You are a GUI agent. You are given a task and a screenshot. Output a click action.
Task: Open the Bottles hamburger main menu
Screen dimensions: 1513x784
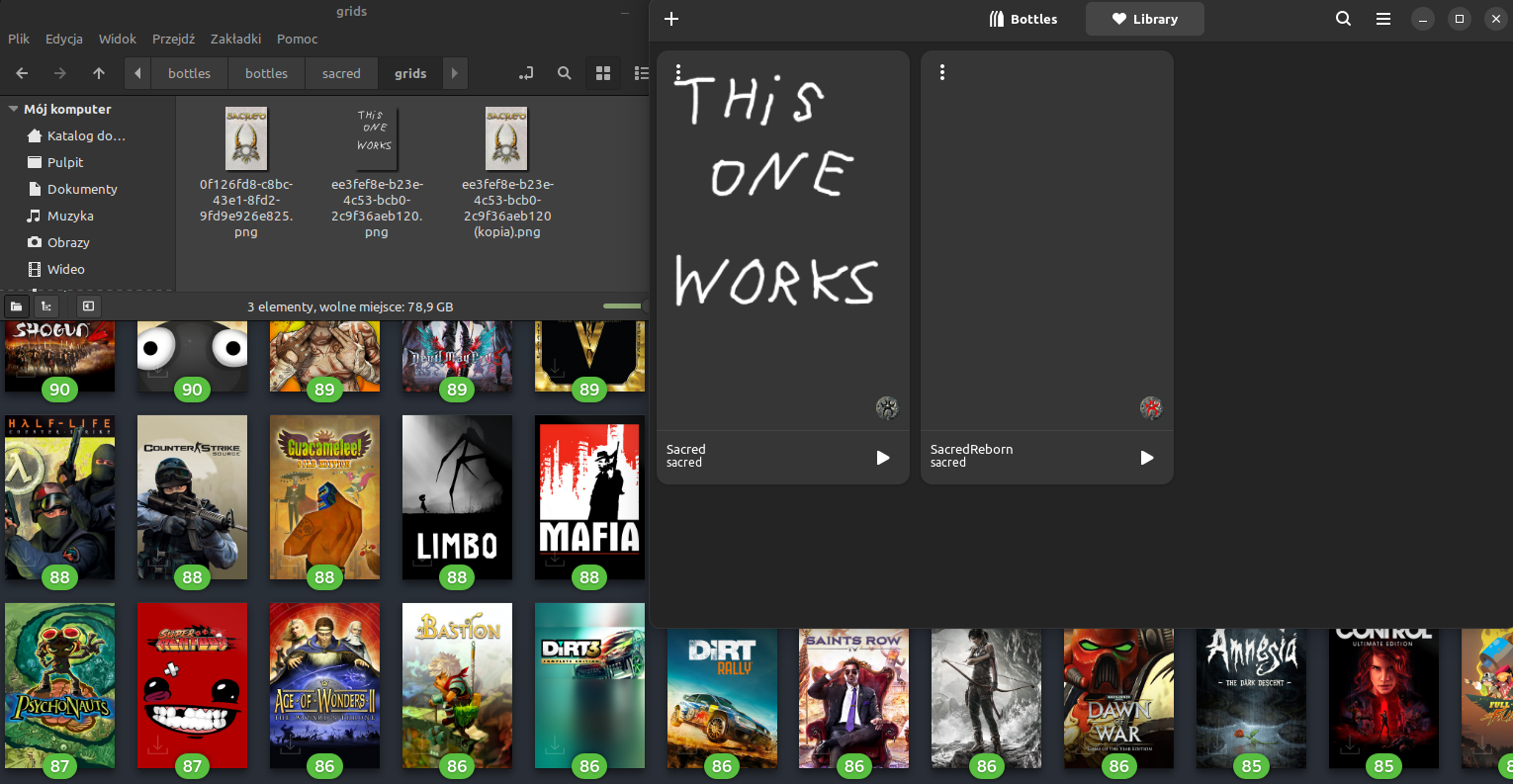[x=1383, y=19]
